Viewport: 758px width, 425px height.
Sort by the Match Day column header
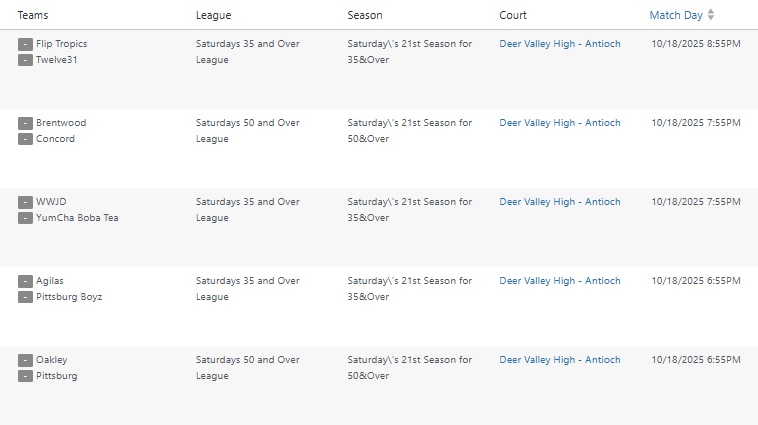pos(676,15)
